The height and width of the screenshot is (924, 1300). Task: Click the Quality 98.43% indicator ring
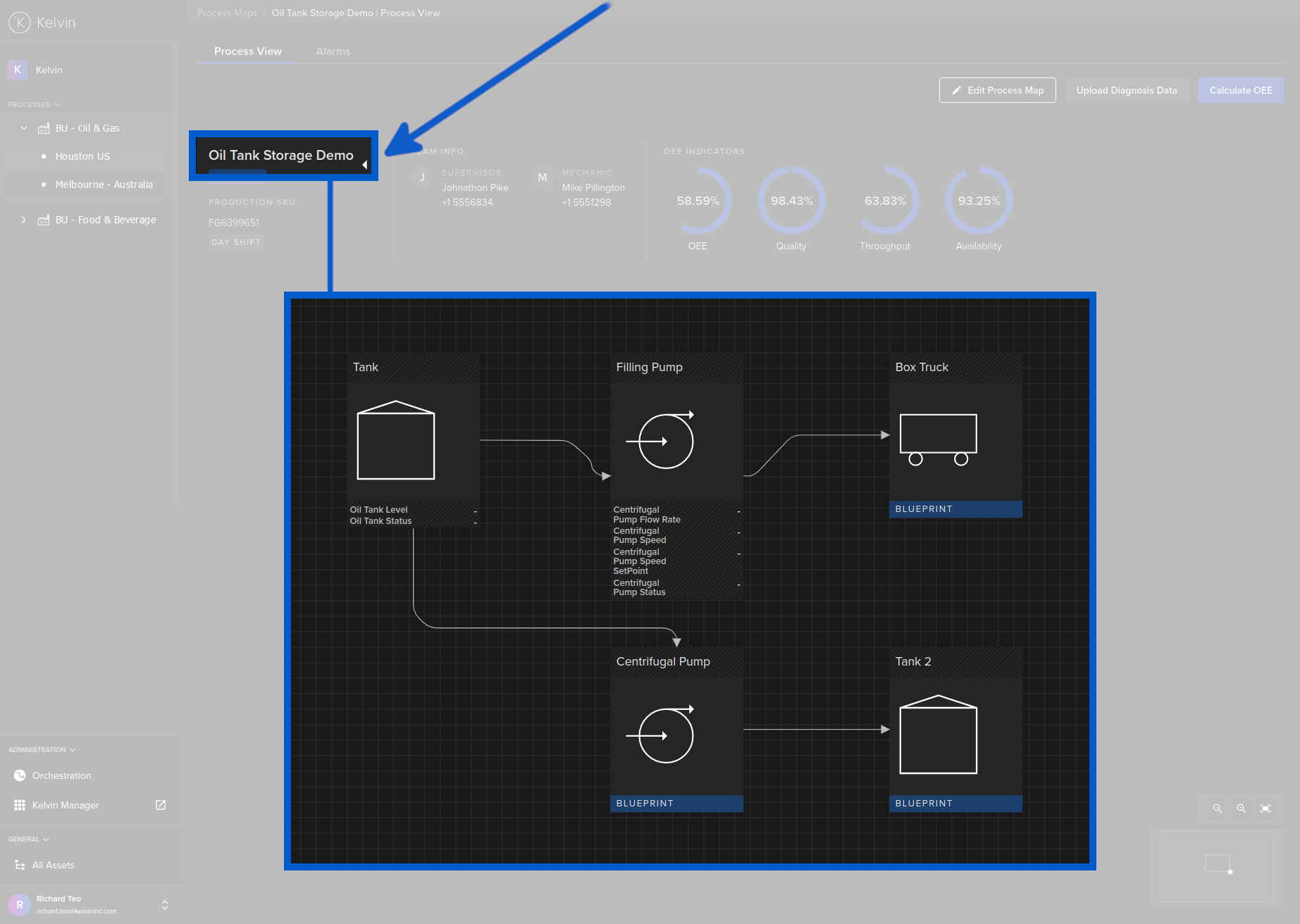pyautogui.click(x=791, y=201)
